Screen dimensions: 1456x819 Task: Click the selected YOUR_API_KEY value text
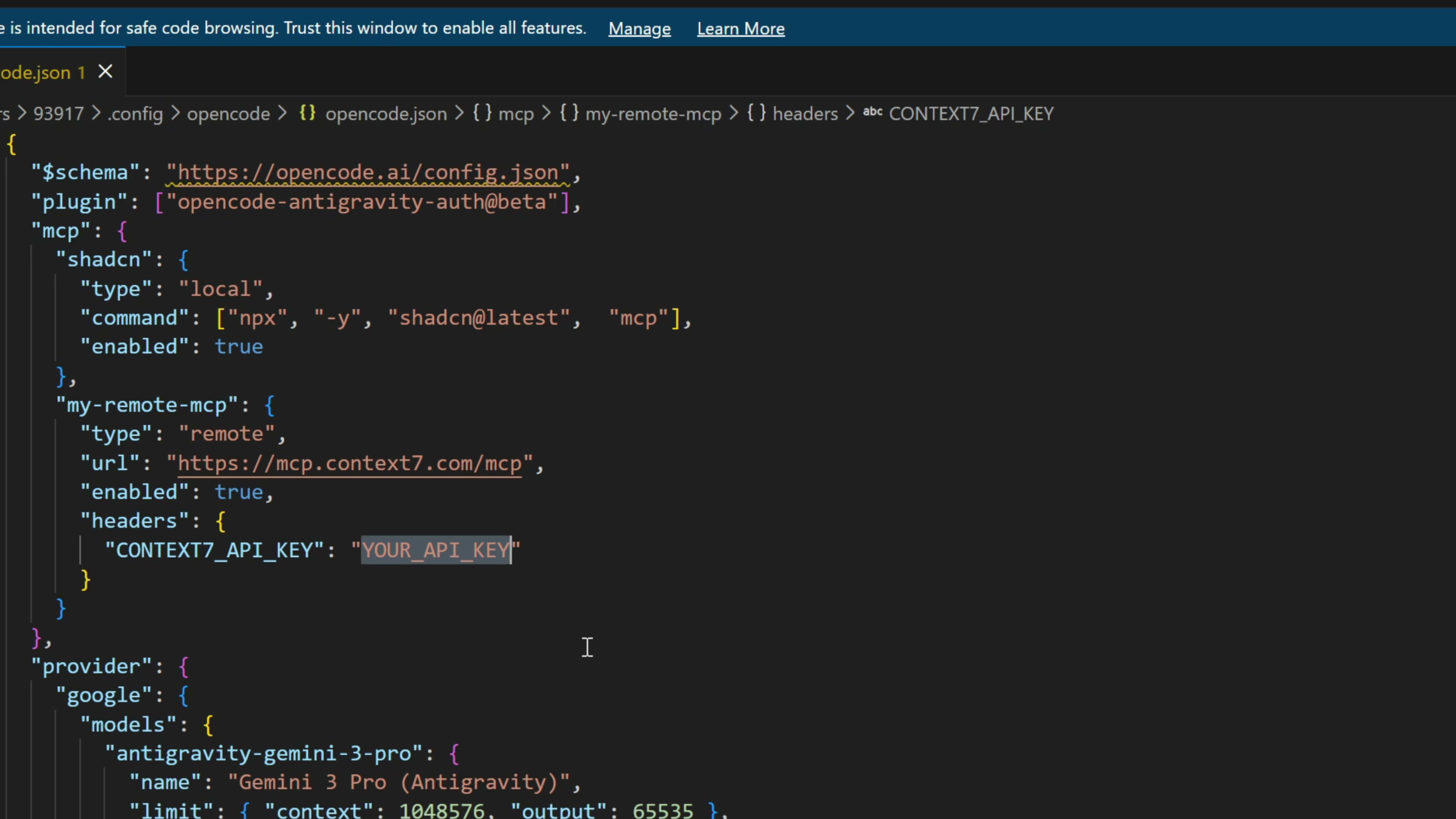[435, 550]
